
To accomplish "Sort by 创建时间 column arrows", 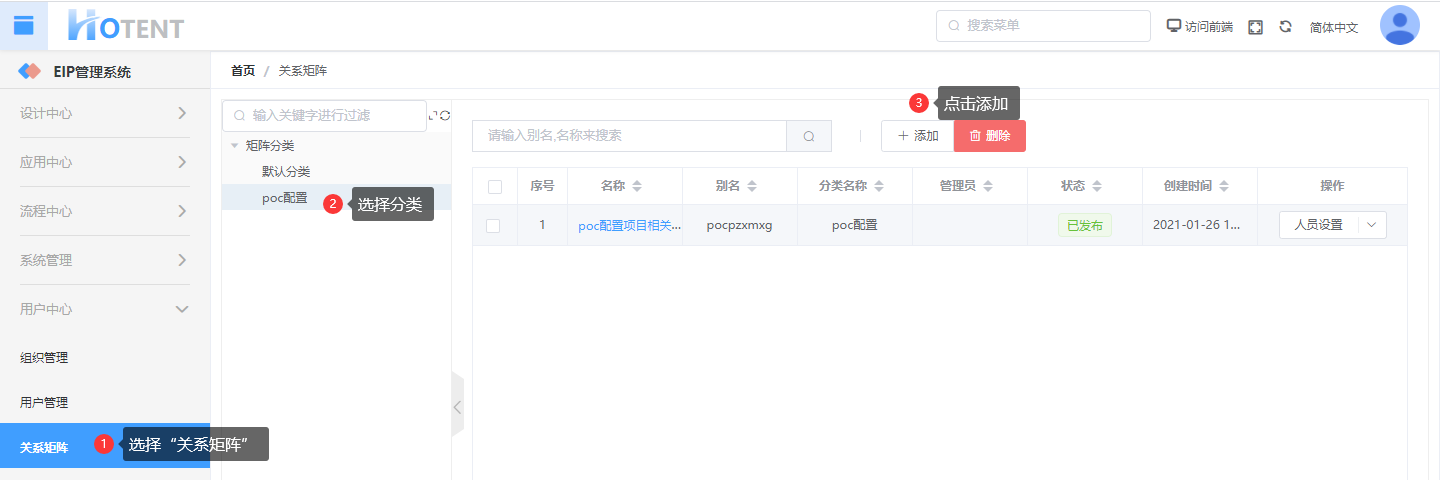I will pos(1224,186).
